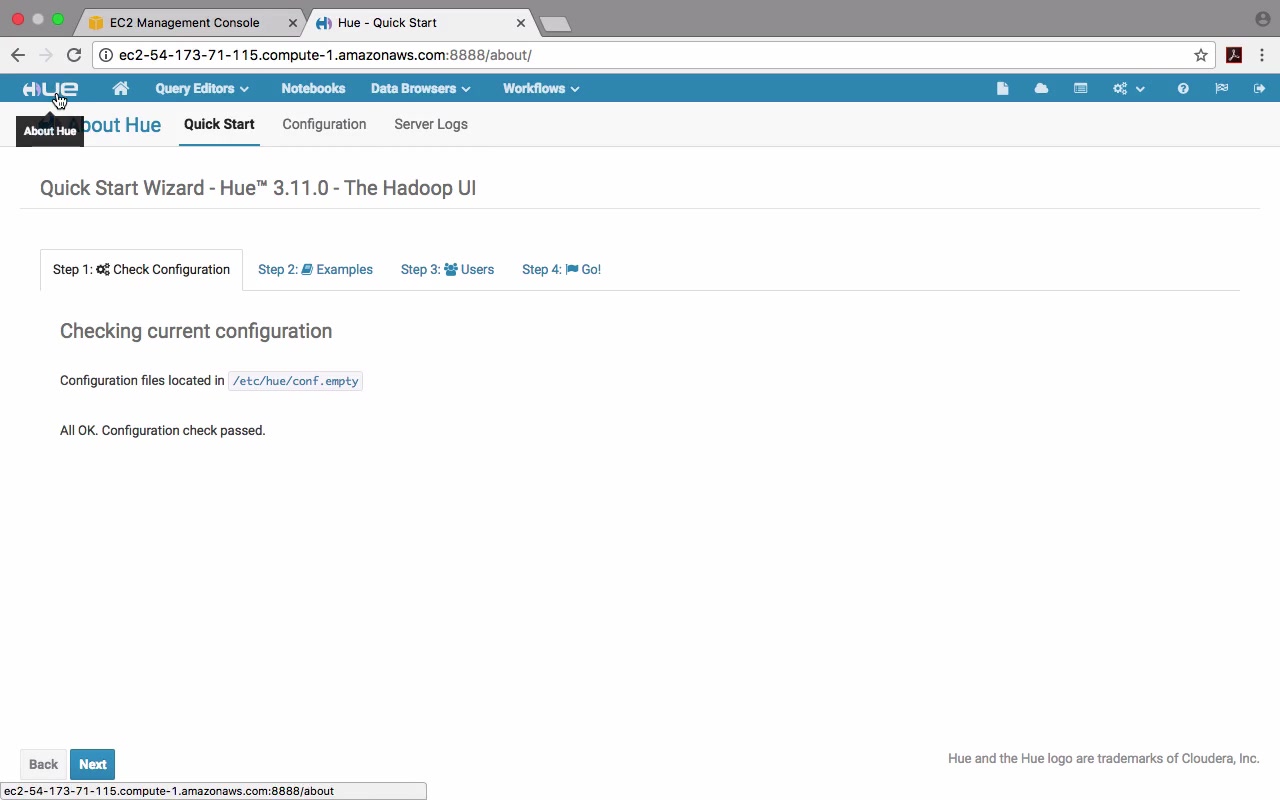Open Notebooks from the navbar
Screen dimensions: 1280x800
click(x=313, y=89)
